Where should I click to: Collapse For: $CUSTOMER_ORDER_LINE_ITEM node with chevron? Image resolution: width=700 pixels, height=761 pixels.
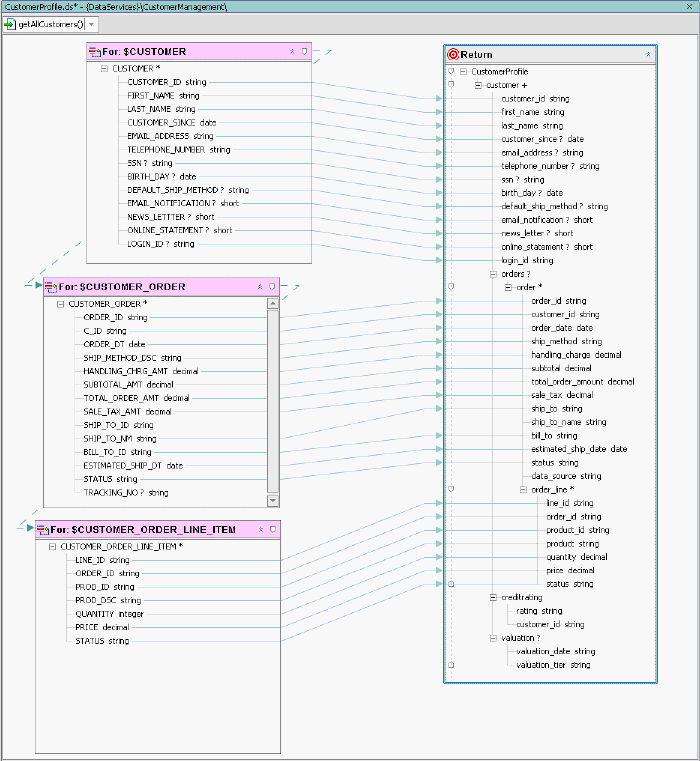coord(261,529)
